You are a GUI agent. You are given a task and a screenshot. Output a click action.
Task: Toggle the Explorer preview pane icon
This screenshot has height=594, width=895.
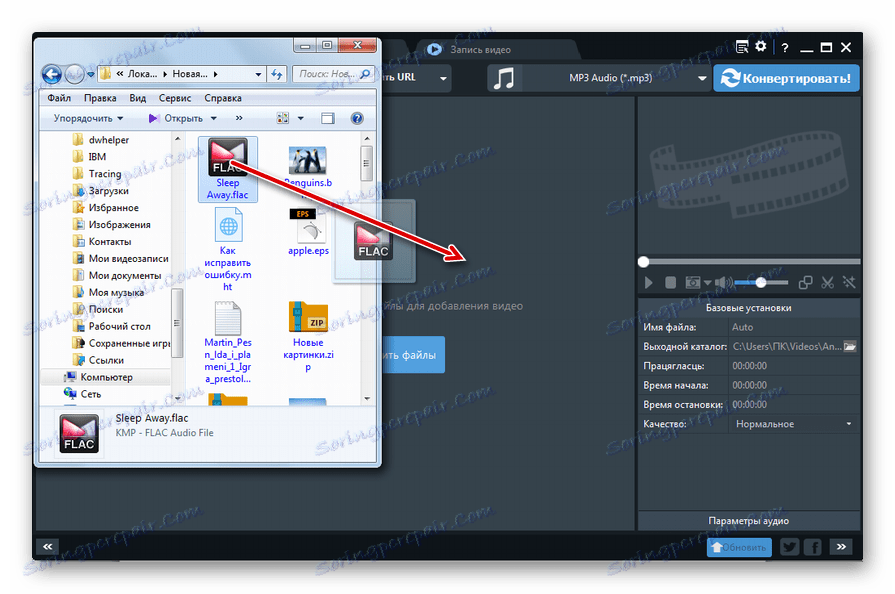click(328, 118)
